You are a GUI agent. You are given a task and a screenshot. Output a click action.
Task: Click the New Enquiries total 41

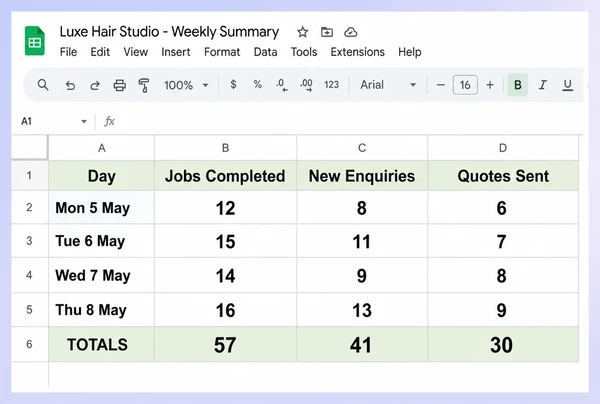point(362,344)
